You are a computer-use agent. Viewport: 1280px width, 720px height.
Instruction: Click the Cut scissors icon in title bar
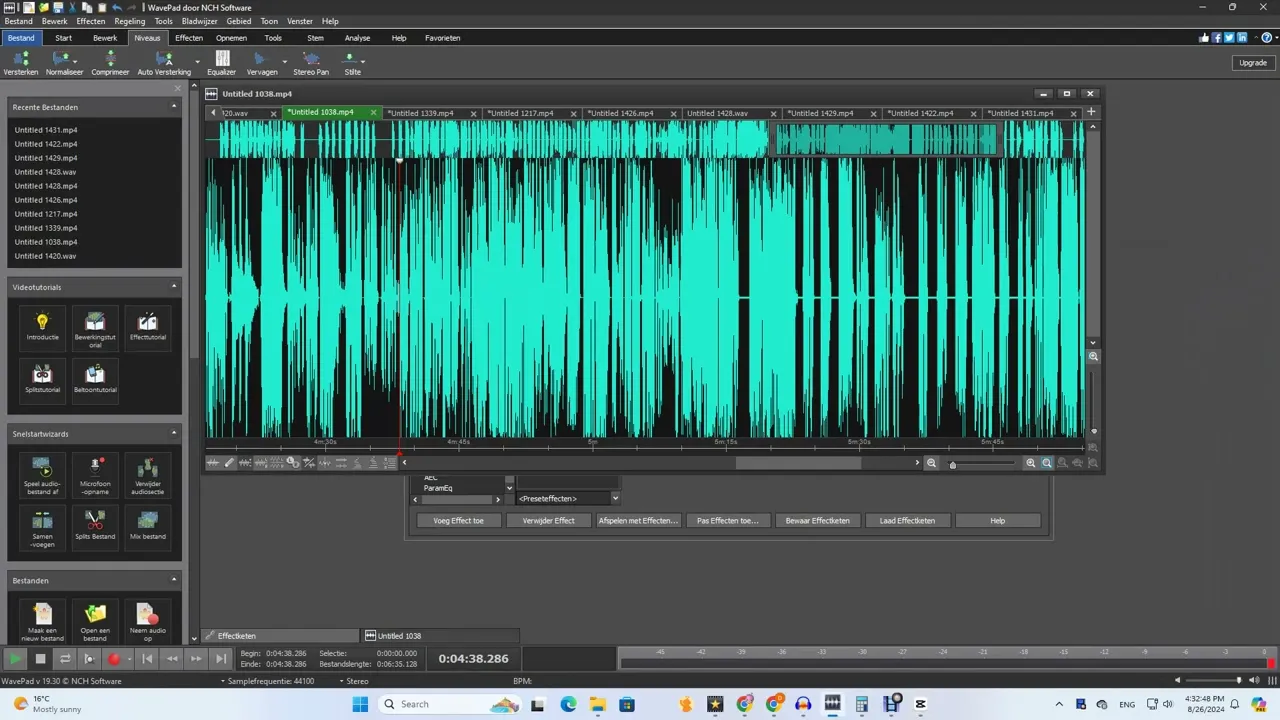click(x=73, y=7)
